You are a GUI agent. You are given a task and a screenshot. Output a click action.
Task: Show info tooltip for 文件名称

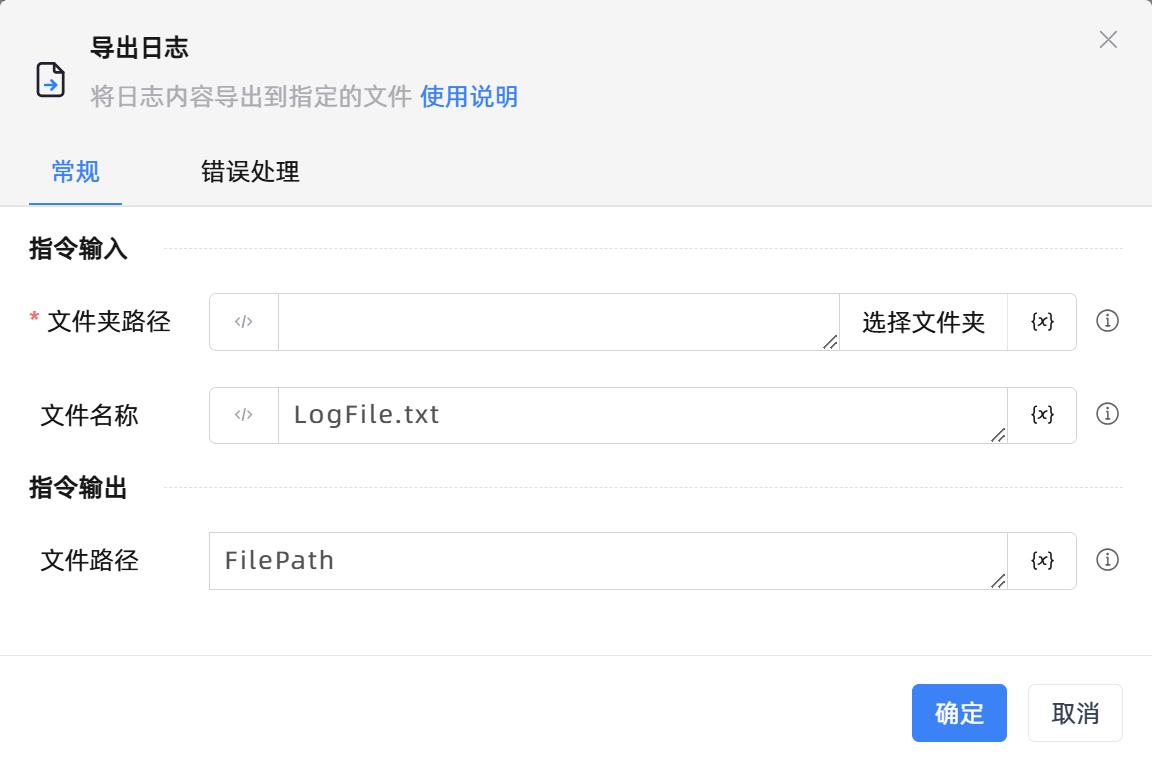pos(1107,414)
